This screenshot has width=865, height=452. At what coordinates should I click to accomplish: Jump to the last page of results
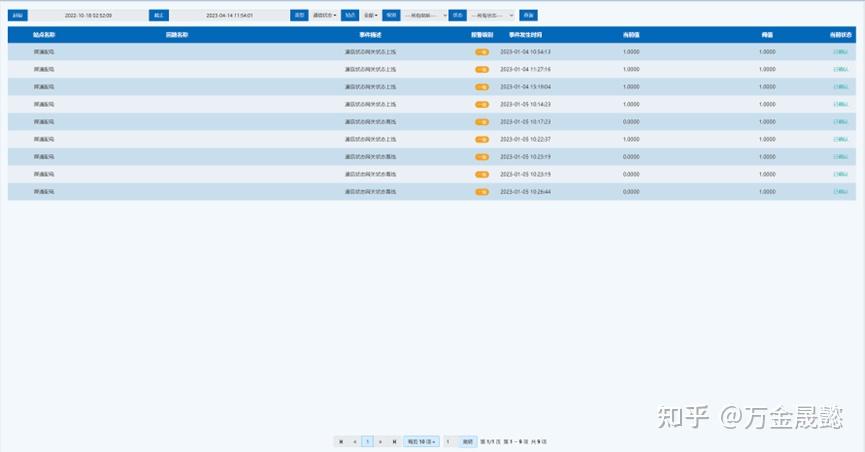click(394, 441)
